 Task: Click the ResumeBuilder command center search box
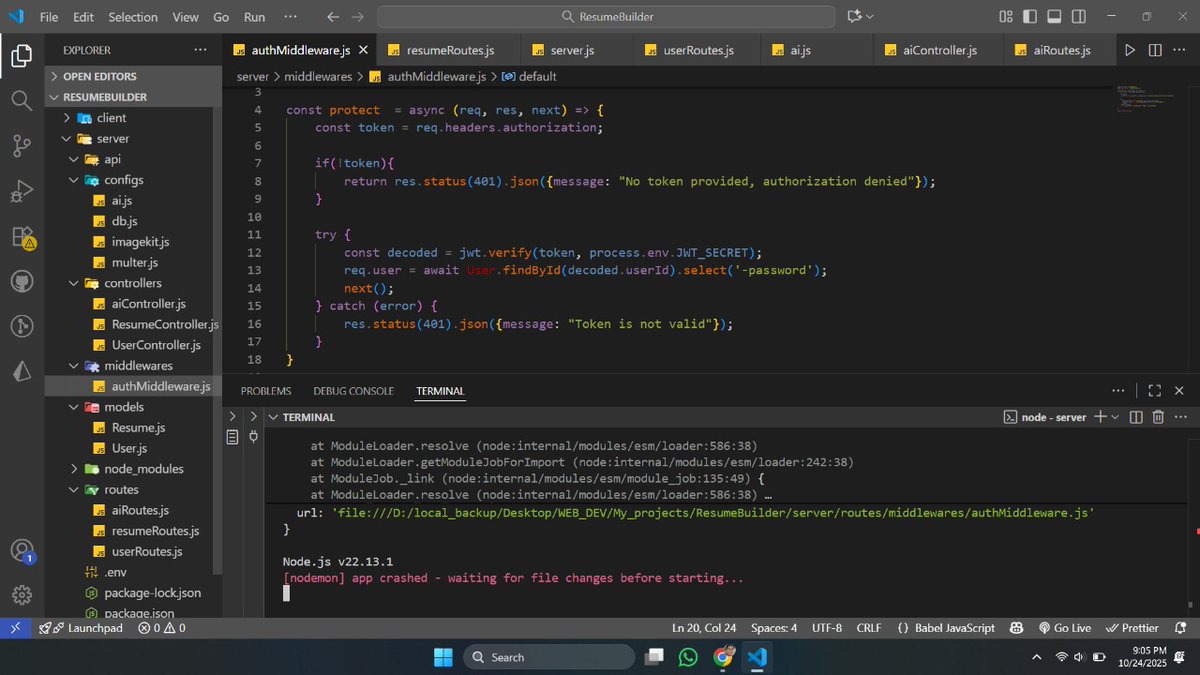click(606, 17)
